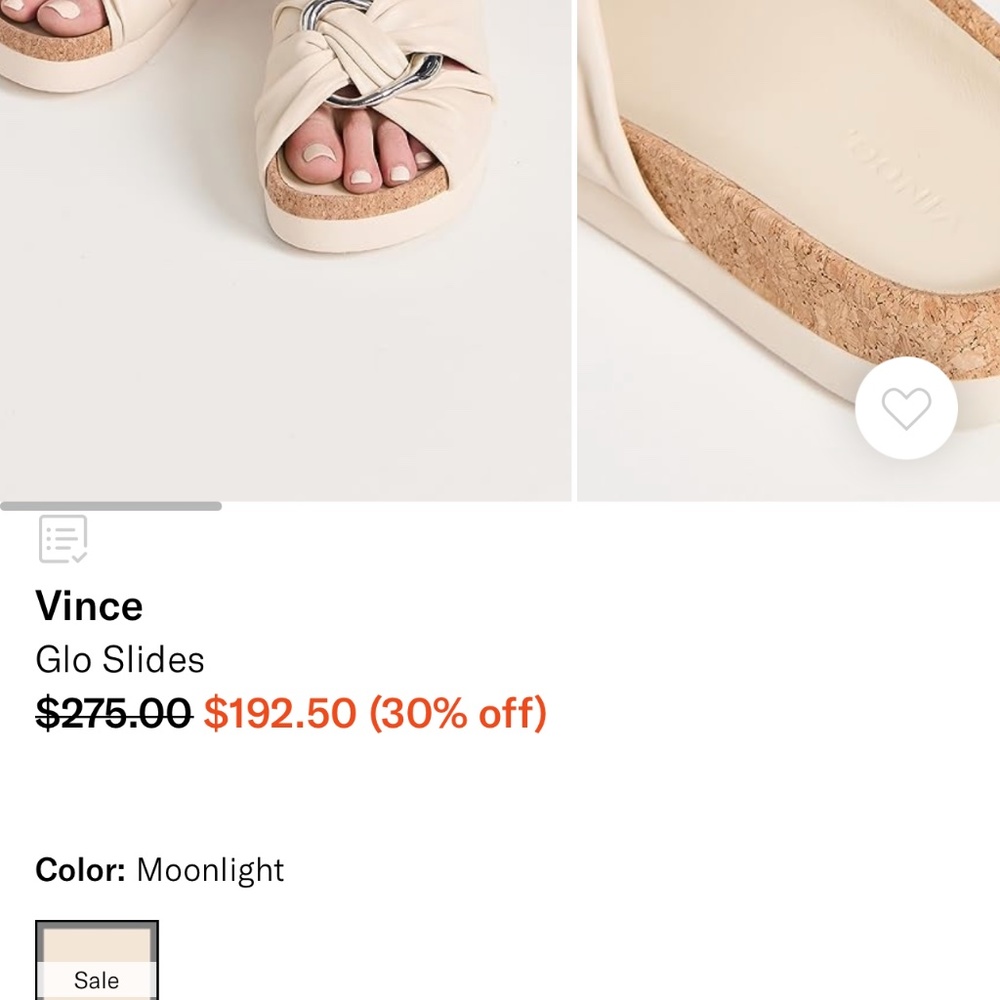Click the Sale badge on the color swatch
1000x1000 pixels.
pyautogui.click(x=96, y=980)
